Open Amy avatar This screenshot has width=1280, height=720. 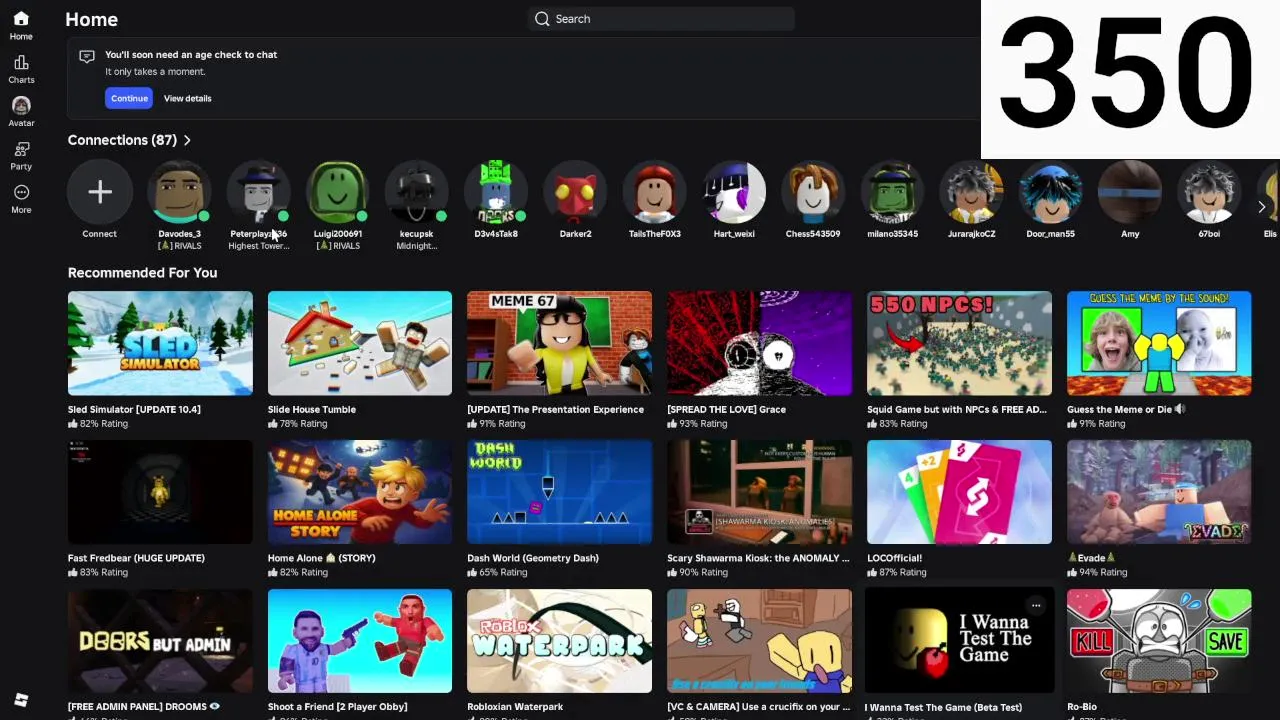pos(1130,192)
